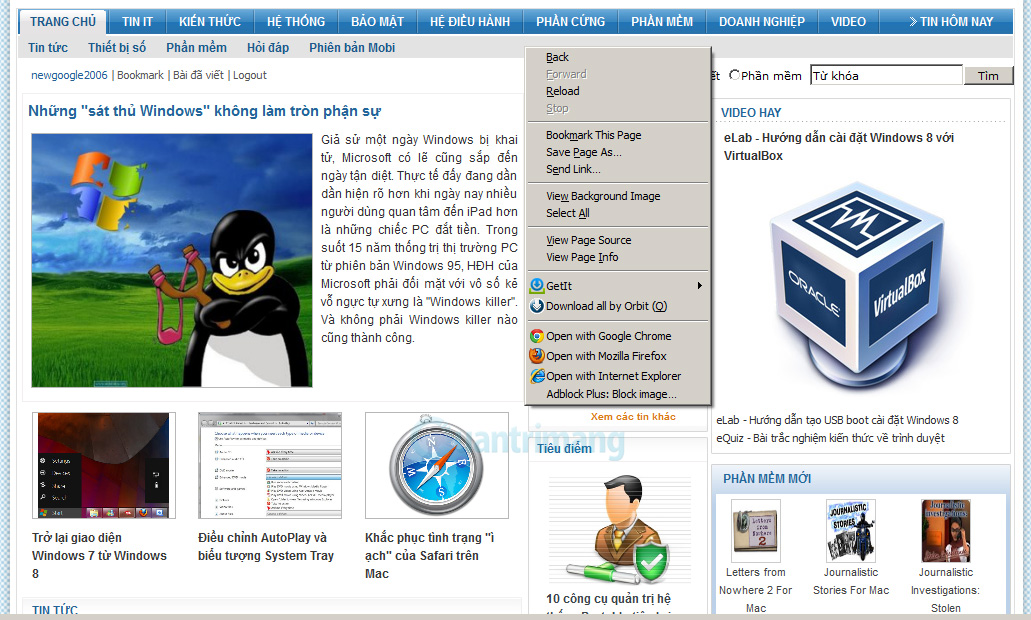Image resolution: width=1031 pixels, height=620 pixels.
Task: Click the system admin tools image
Action: (619, 530)
